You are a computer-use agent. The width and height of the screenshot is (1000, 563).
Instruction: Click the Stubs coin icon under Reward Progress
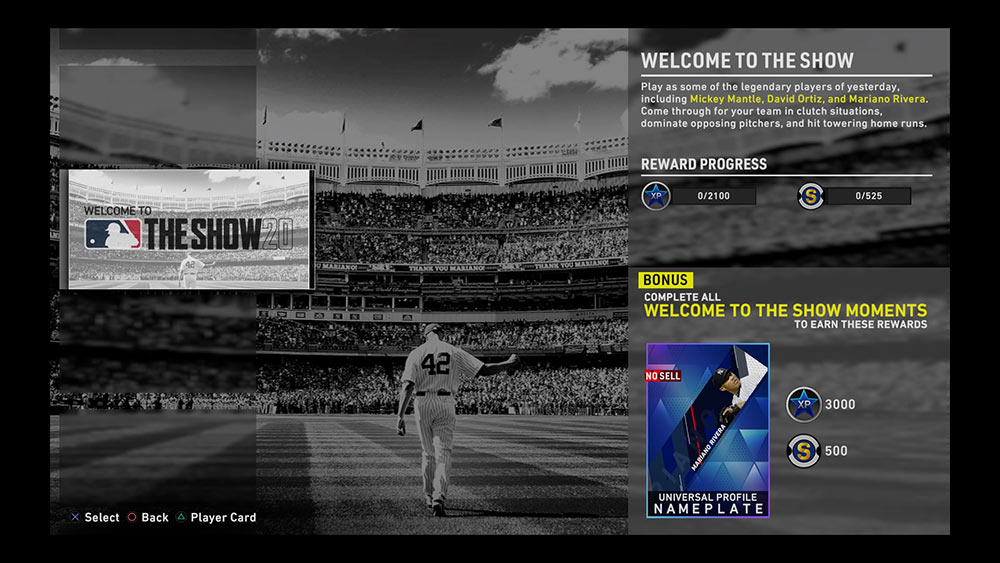point(811,196)
